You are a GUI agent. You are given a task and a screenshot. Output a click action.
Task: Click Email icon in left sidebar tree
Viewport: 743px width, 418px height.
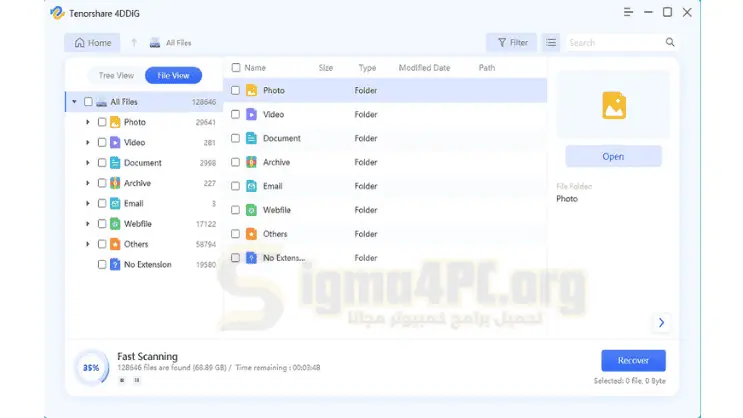115,203
